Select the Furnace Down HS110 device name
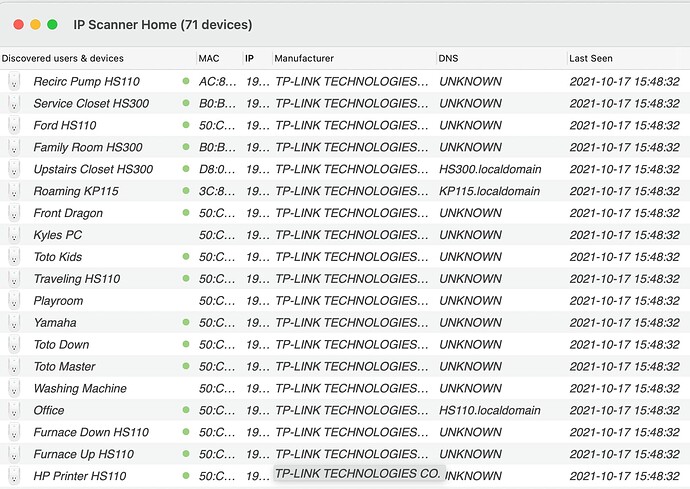This screenshot has width=690, height=489. 91,432
